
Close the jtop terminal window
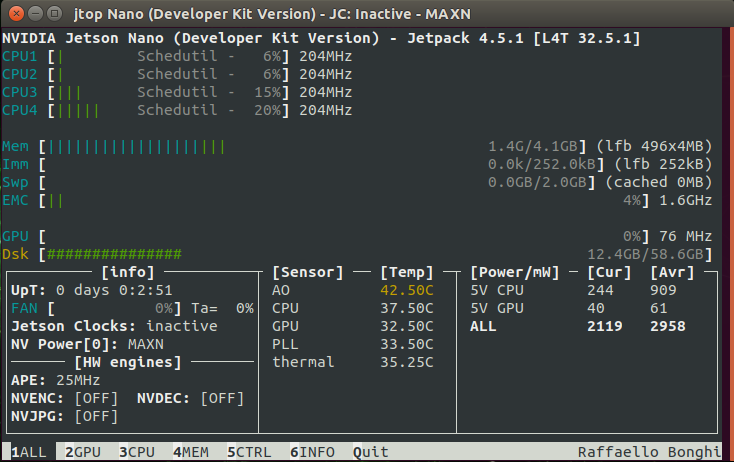click(16, 14)
